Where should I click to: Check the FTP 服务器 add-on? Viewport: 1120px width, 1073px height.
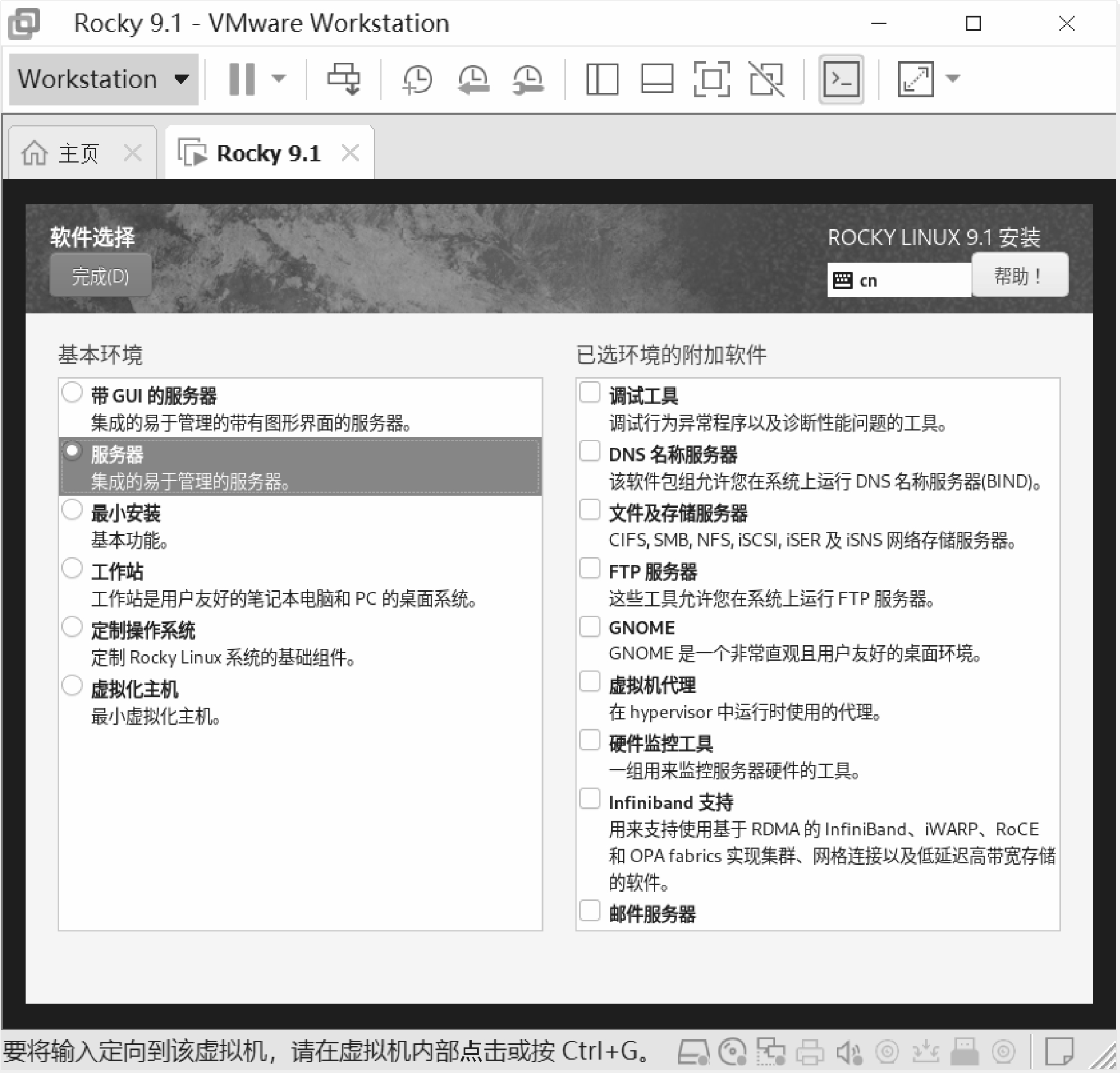(589, 568)
